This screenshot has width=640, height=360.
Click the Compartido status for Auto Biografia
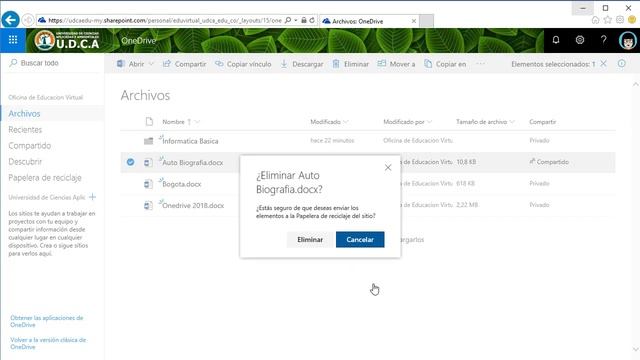coord(549,162)
